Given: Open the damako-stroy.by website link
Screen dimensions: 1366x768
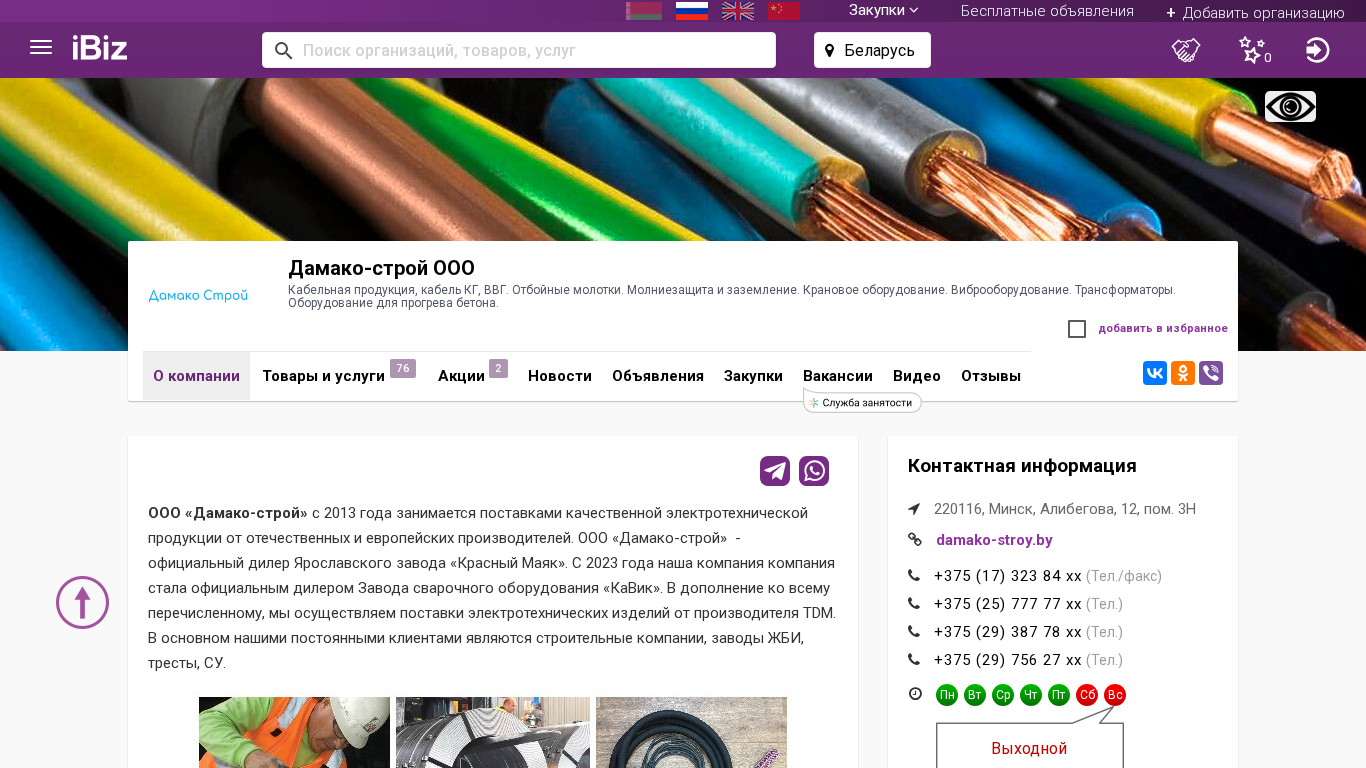Looking at the screenshot, I should tap(994, 540).
